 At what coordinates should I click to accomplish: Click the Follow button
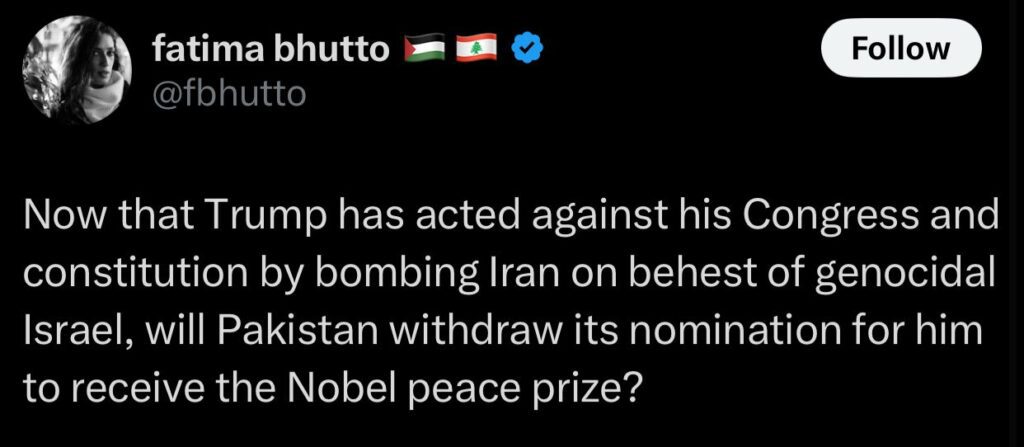tap(901, 48)
